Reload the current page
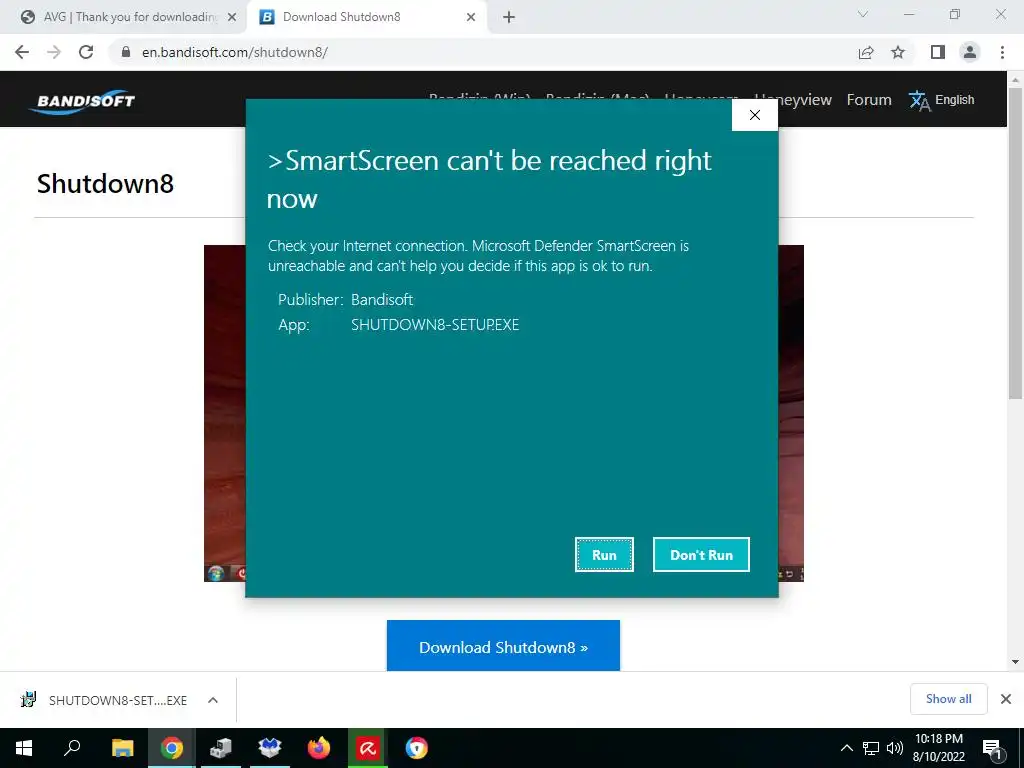This screenshot has height=768, width=1024. [86, 52]
